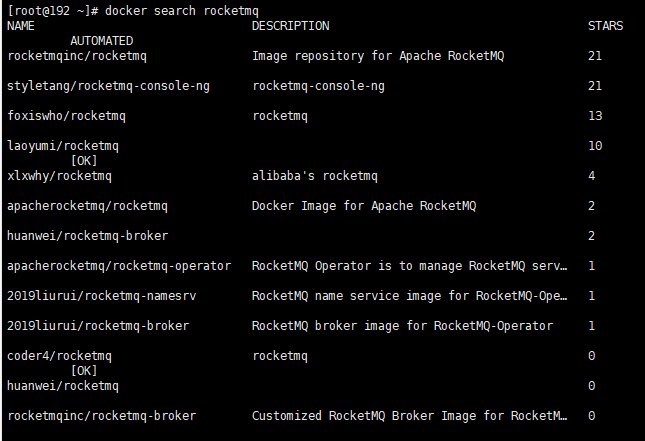The image size is (645, 441).
Task: Select styletang/rocketmq-console-ng image name
Action: point(109,86)
